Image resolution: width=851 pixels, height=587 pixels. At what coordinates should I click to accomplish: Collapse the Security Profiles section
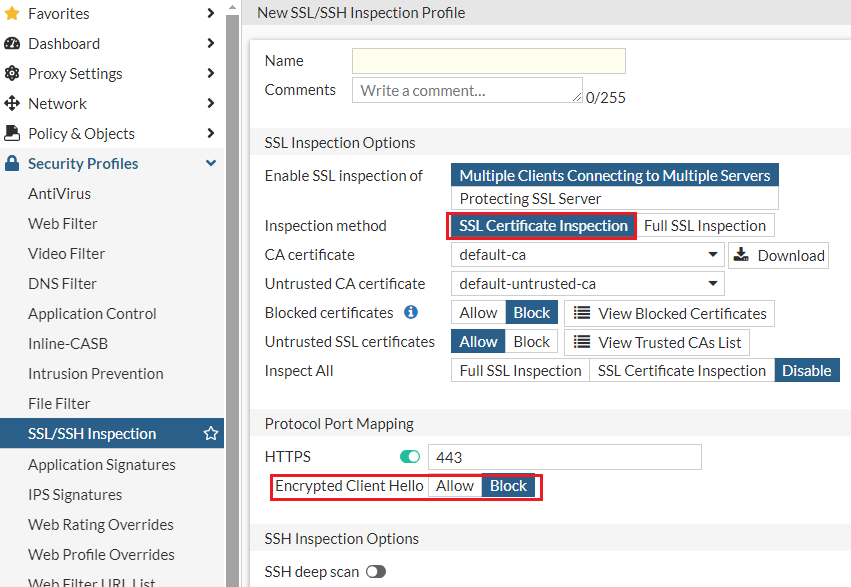211,164
